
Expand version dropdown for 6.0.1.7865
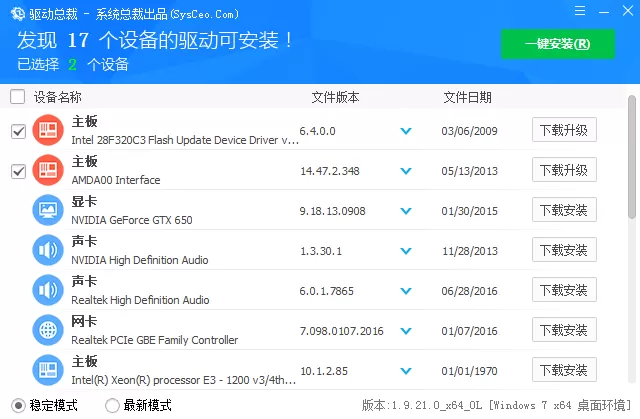[x=406, y=291]
